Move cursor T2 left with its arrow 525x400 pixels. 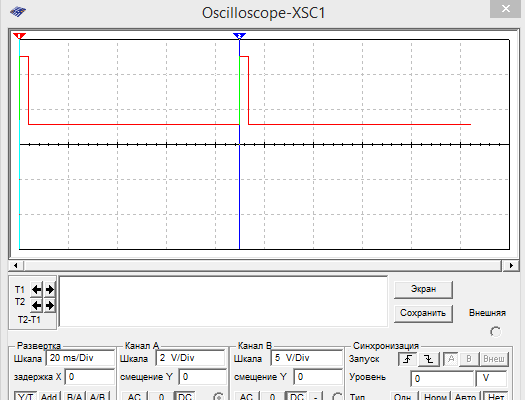click(x=36, y=305)
